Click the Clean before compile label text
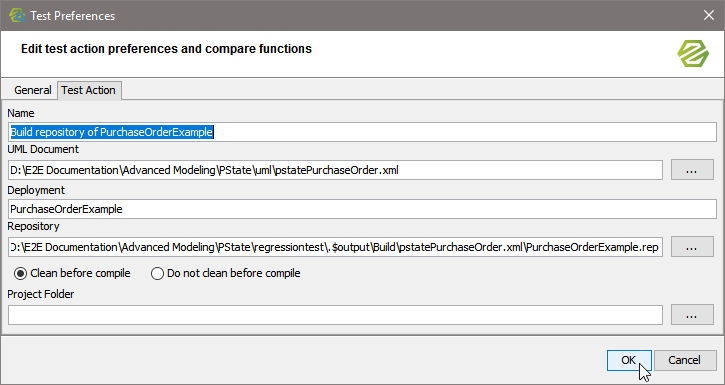725x385 pixels. [x=80, y=274]
